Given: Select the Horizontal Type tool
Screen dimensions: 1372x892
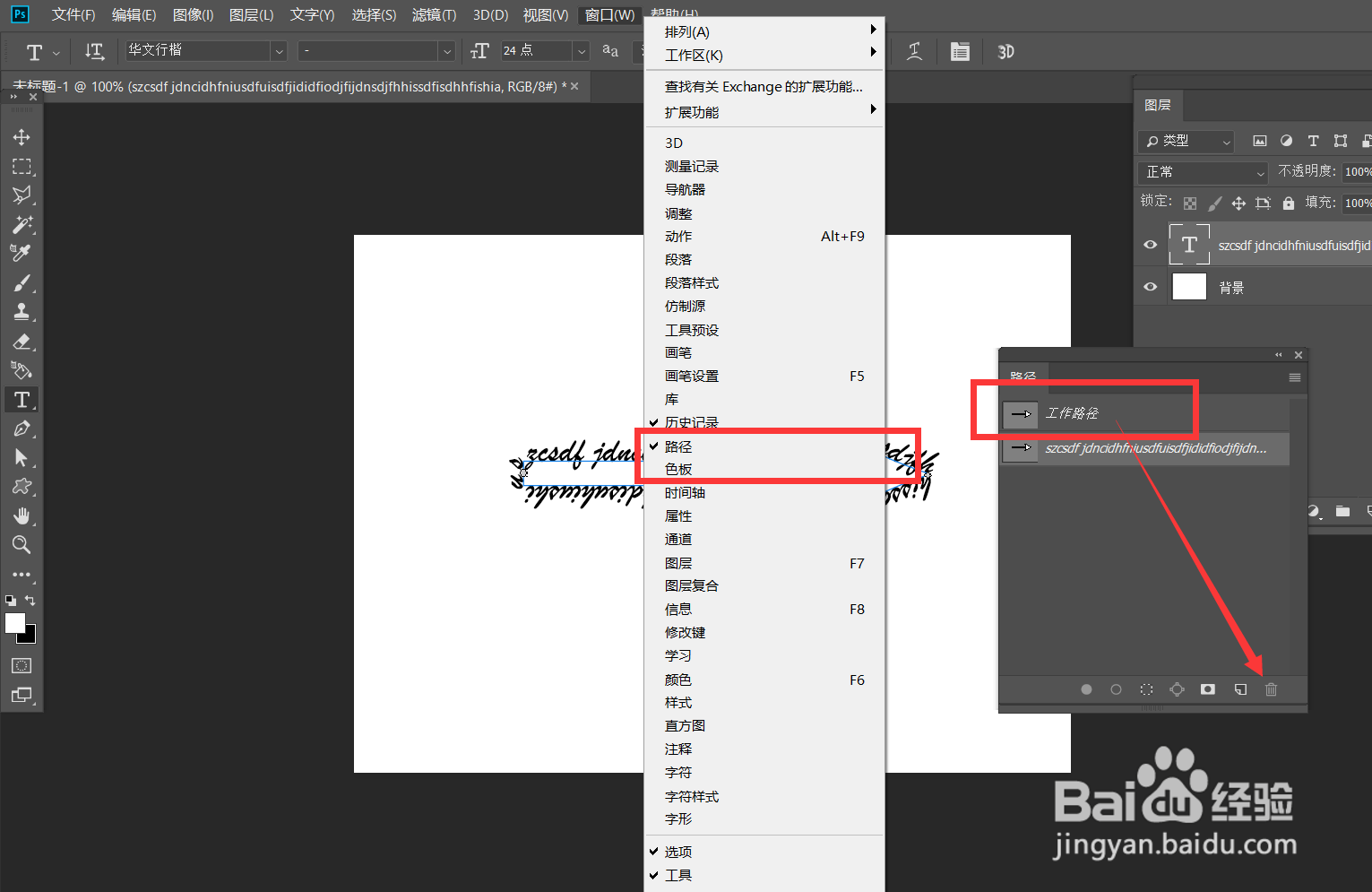Looking at the screenshot, I should (x=22, y=399).
